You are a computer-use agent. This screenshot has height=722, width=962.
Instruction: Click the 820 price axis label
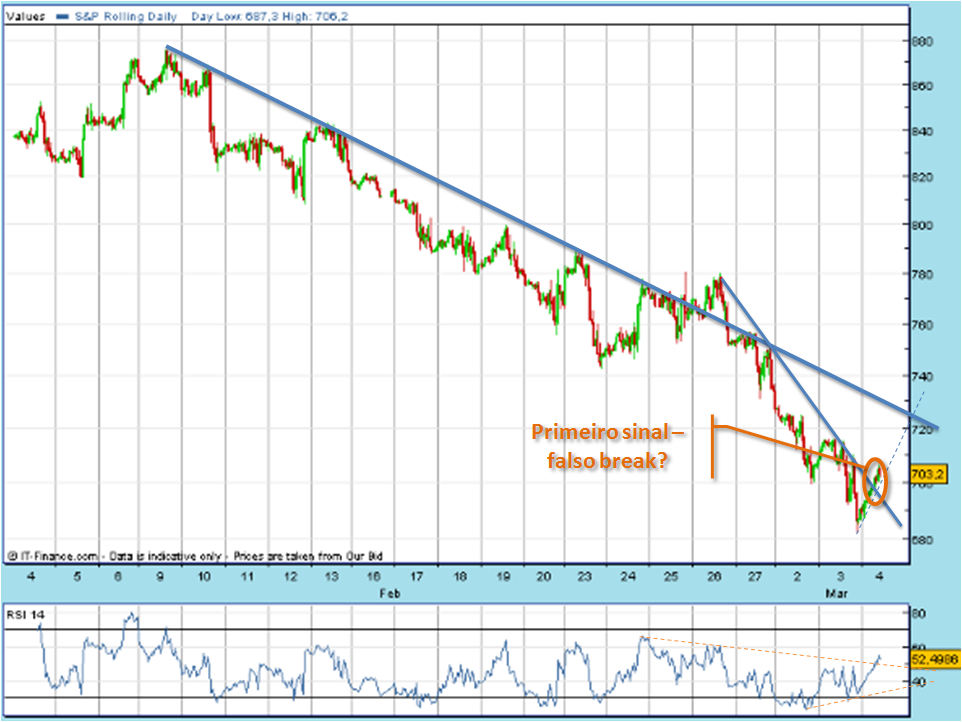pyautogui.click(x=922, y=177)
